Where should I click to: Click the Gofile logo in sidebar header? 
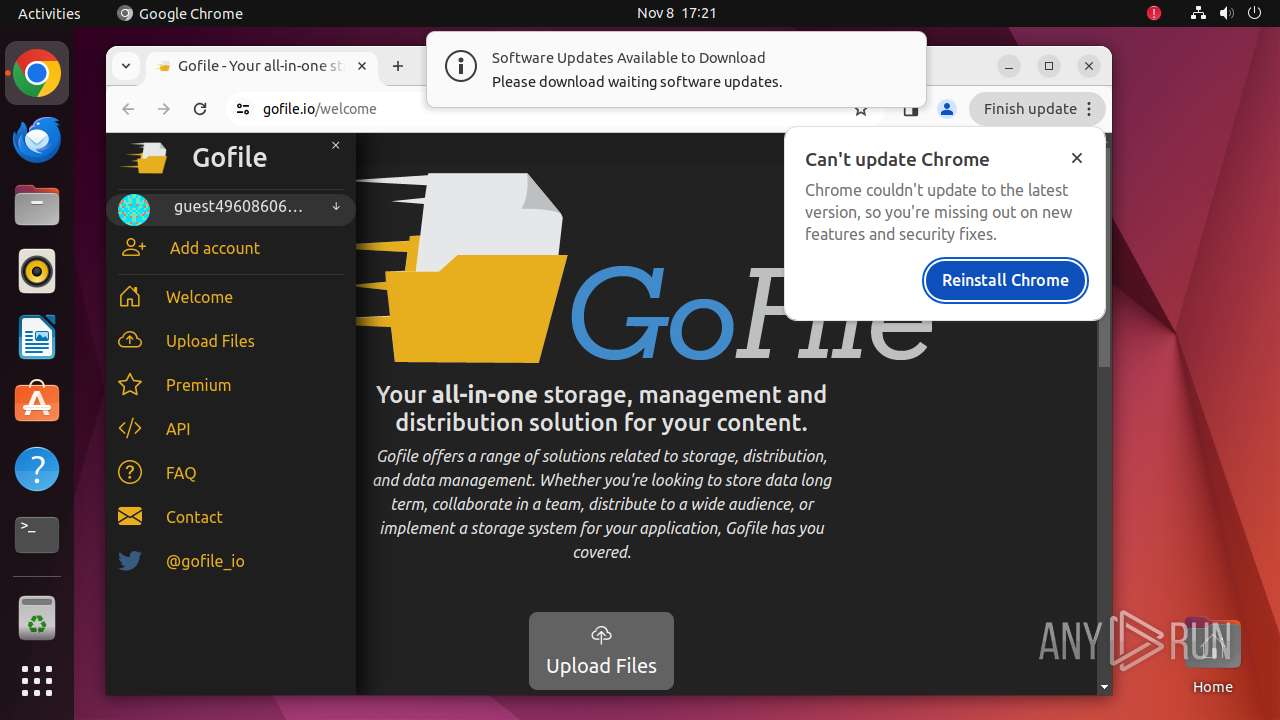(x=146, y=158)
